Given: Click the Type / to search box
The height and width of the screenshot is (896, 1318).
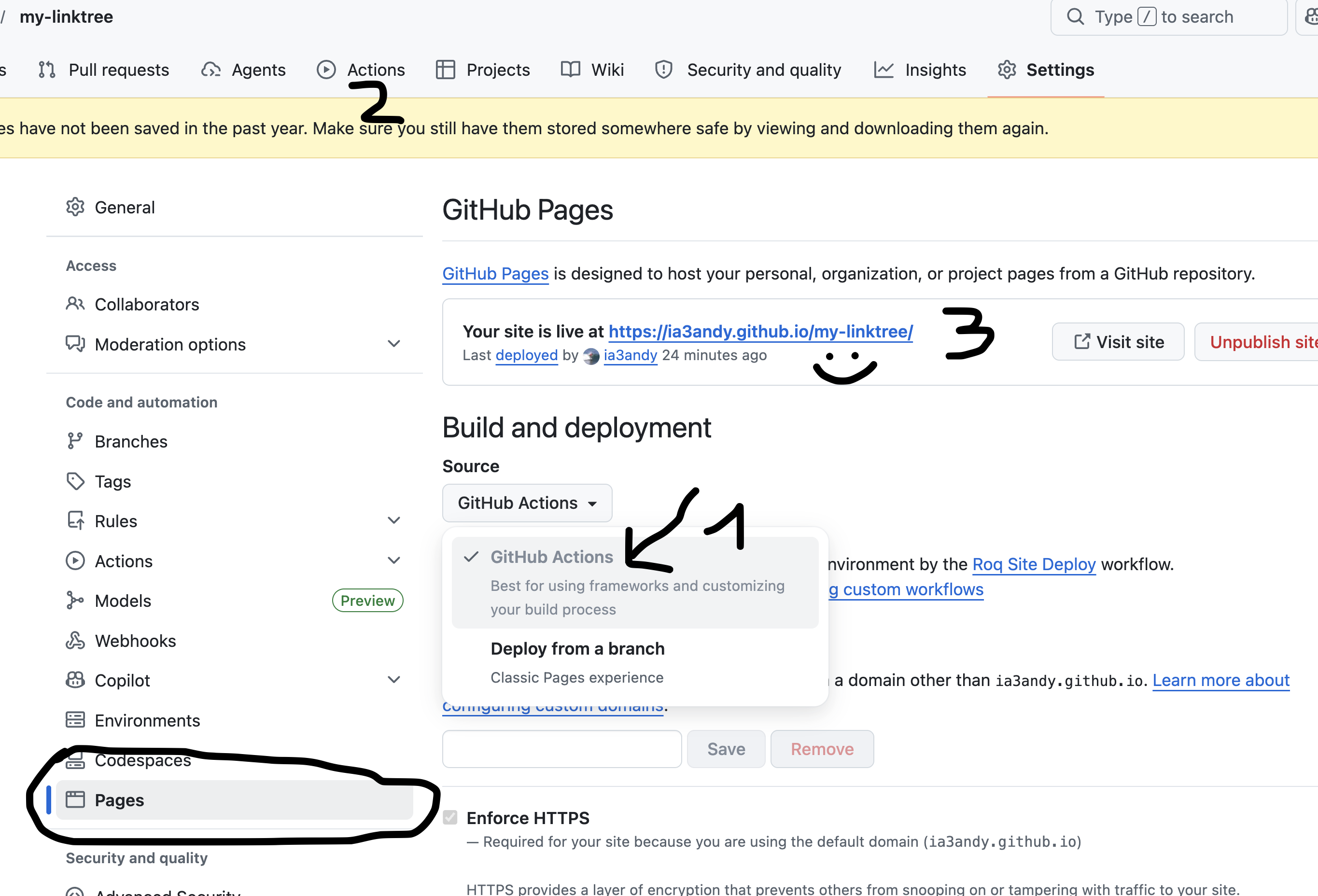Looking at the screenshot, I should 1168,17.
